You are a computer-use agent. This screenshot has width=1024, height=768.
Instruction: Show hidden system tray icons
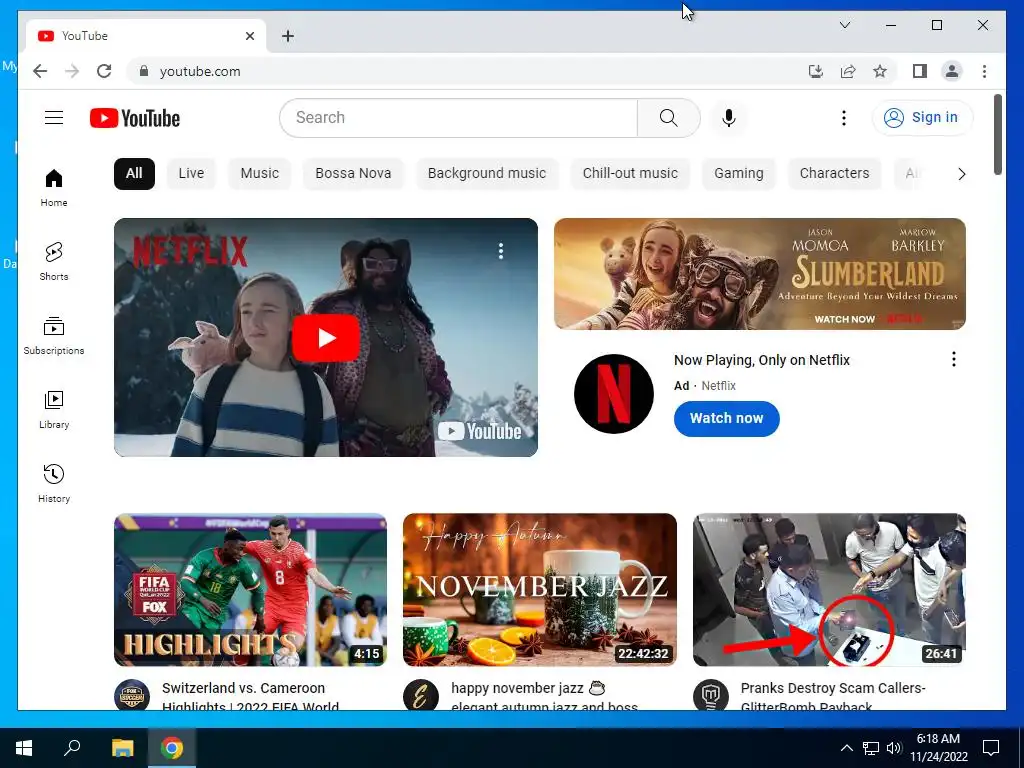(x=846, y=748)
